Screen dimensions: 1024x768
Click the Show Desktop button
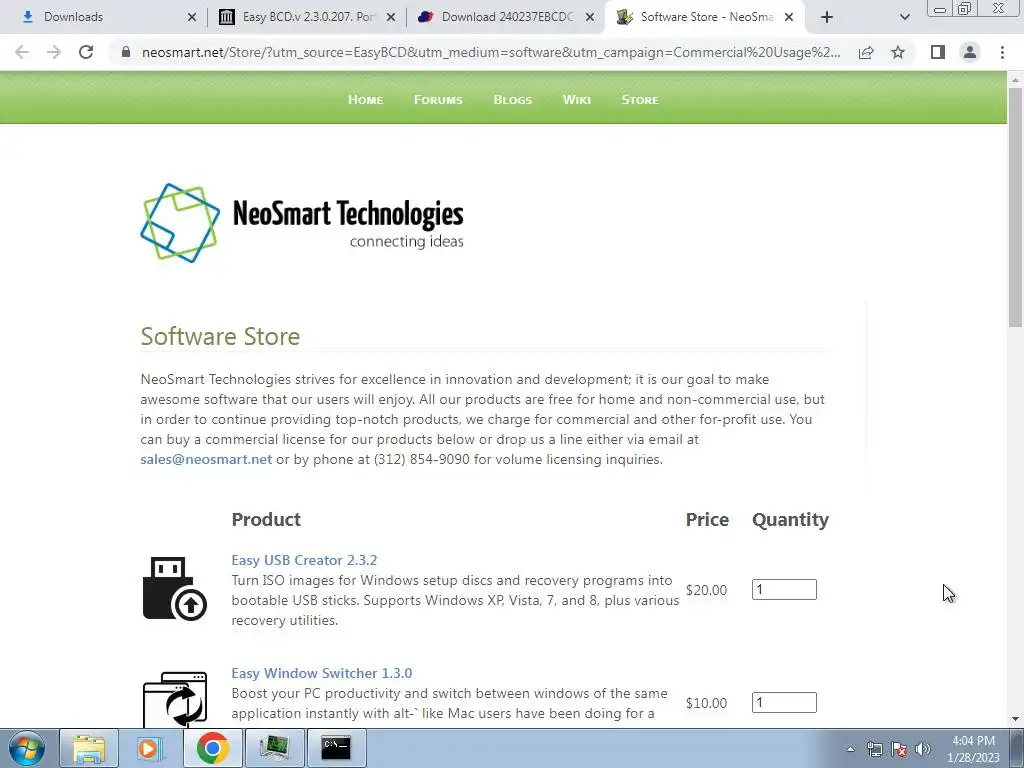(x=1017, y=748)
